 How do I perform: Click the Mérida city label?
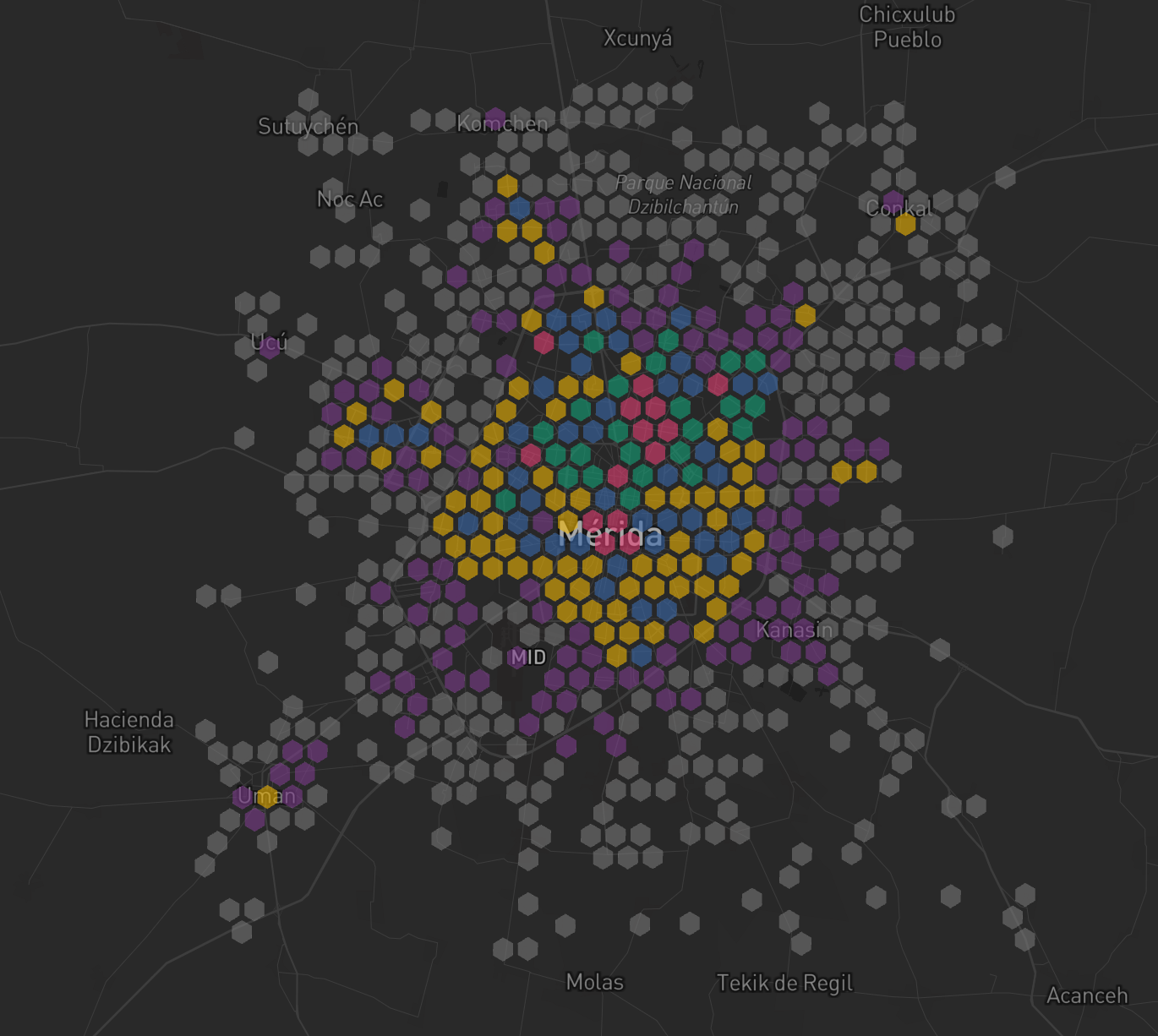point(610,534)
